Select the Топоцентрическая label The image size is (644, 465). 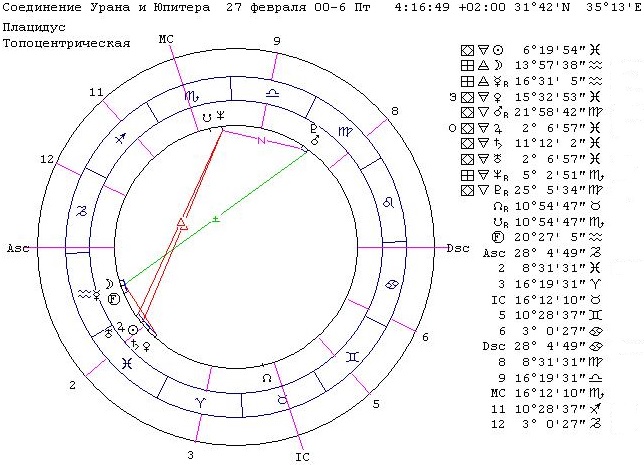coord(66,45)
